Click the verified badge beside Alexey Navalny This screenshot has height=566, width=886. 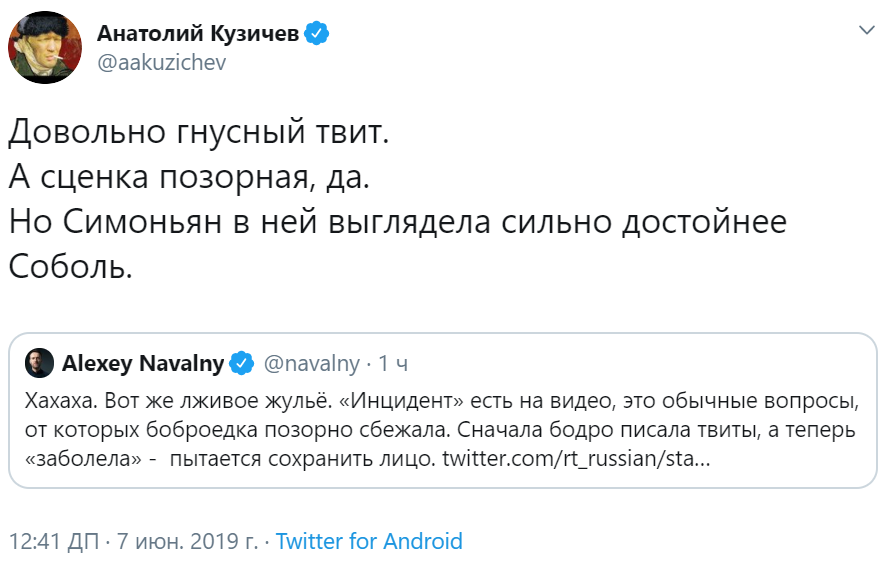coord(242,364)
